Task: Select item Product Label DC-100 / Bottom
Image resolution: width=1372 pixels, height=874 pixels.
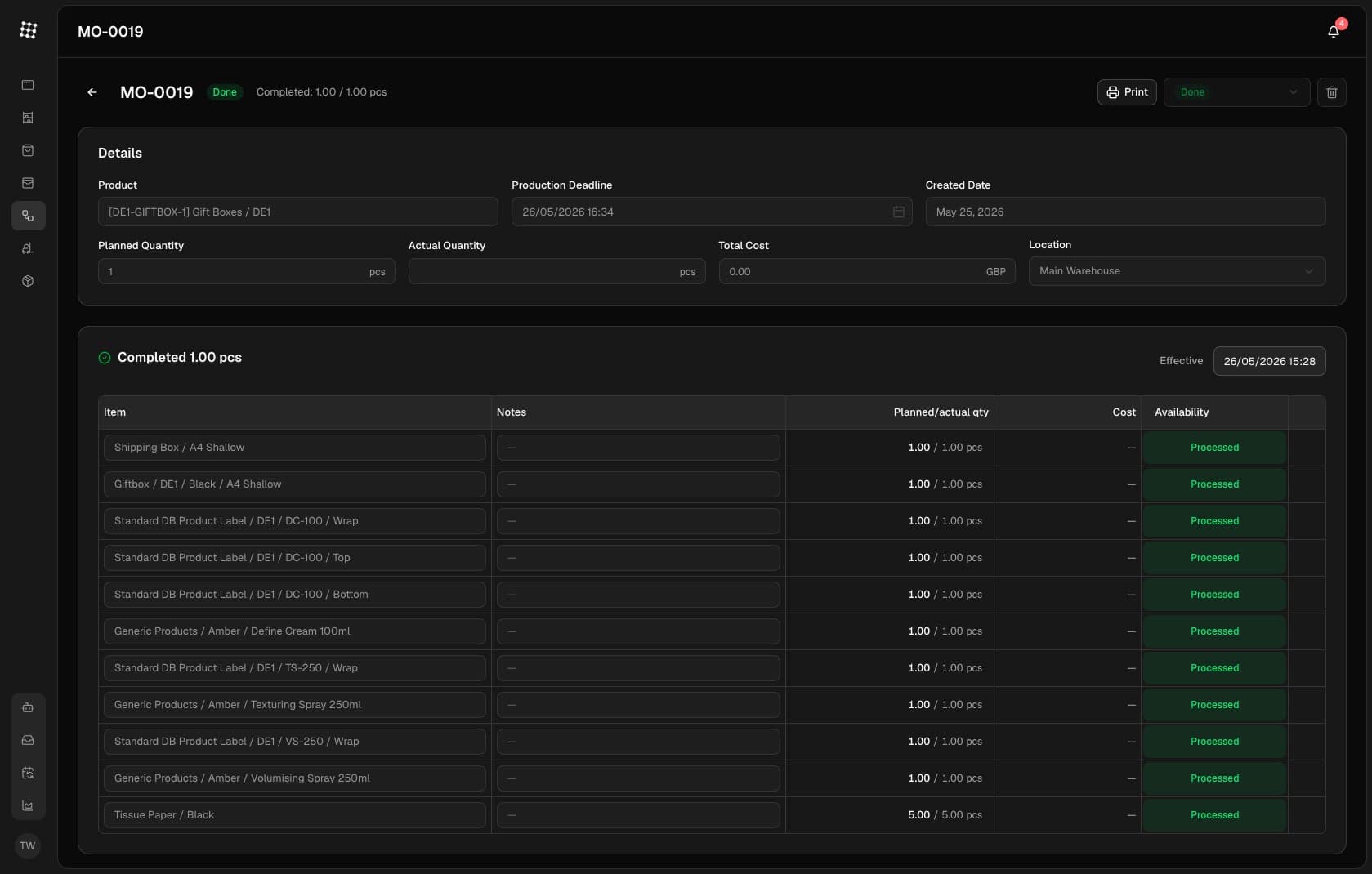Action: tap(295, 595)
